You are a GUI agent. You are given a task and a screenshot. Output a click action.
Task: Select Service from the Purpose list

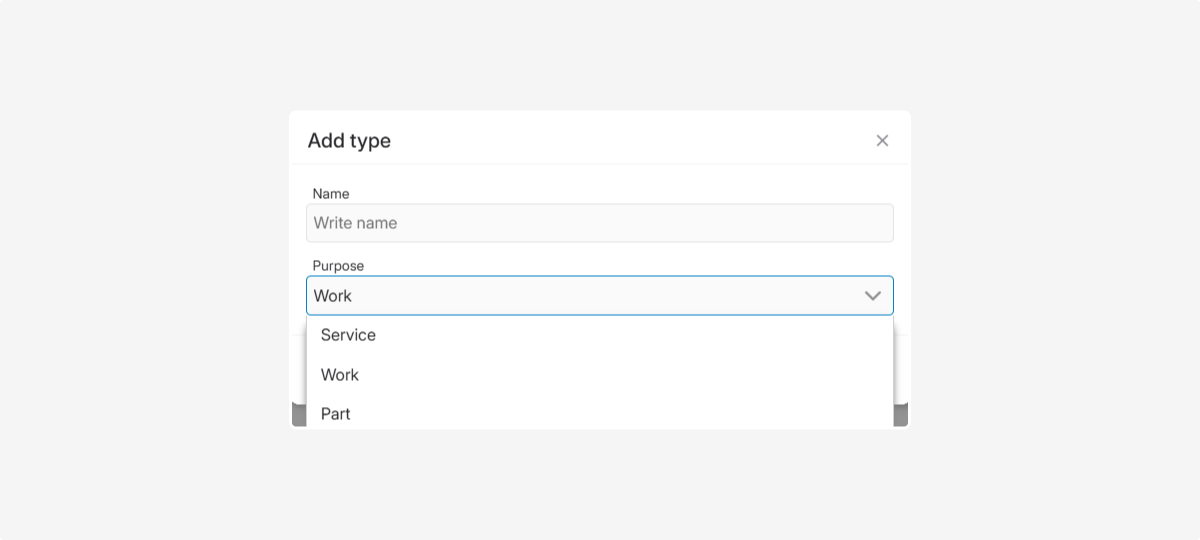348,335
